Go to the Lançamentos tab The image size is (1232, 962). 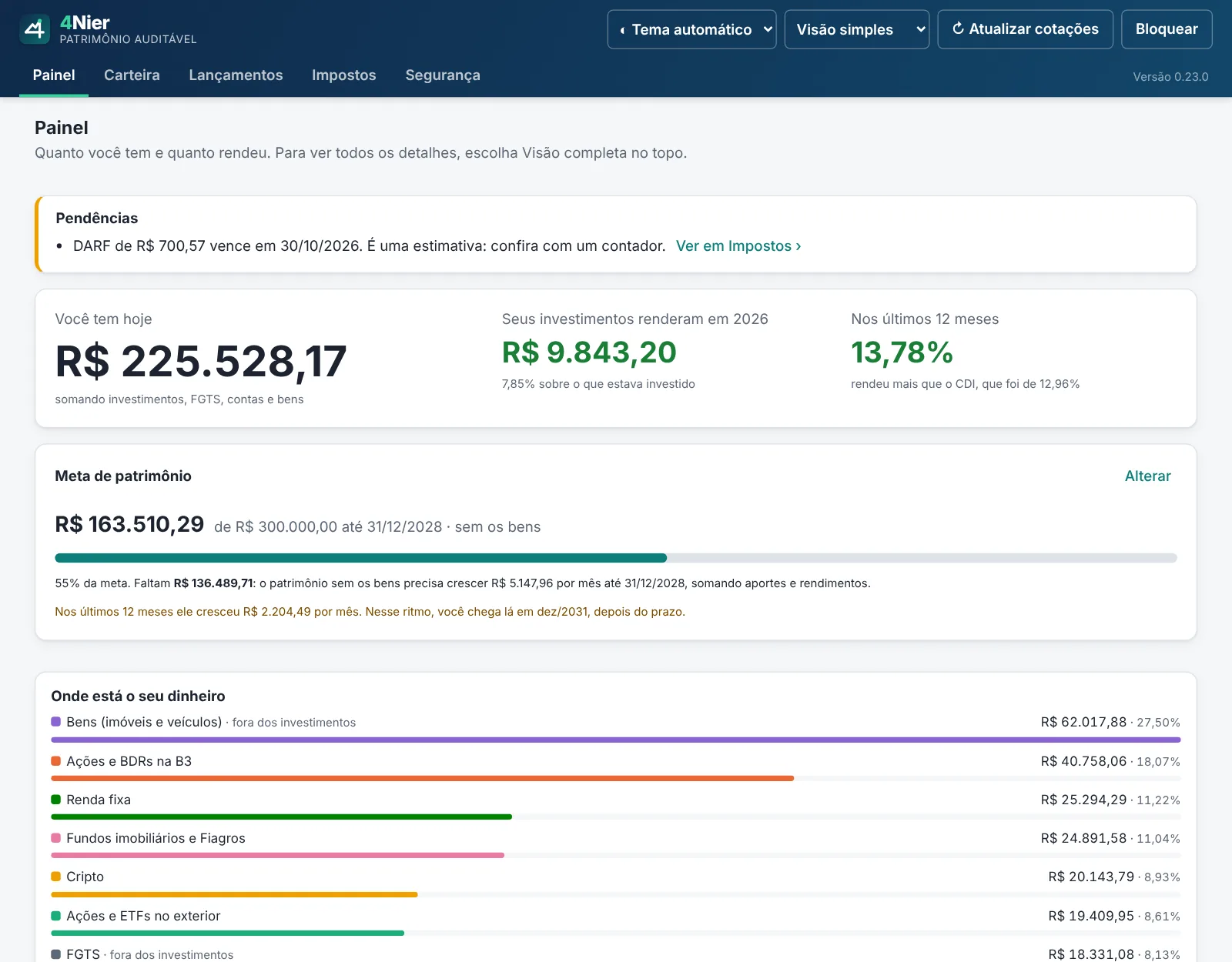tap(236, 75)
